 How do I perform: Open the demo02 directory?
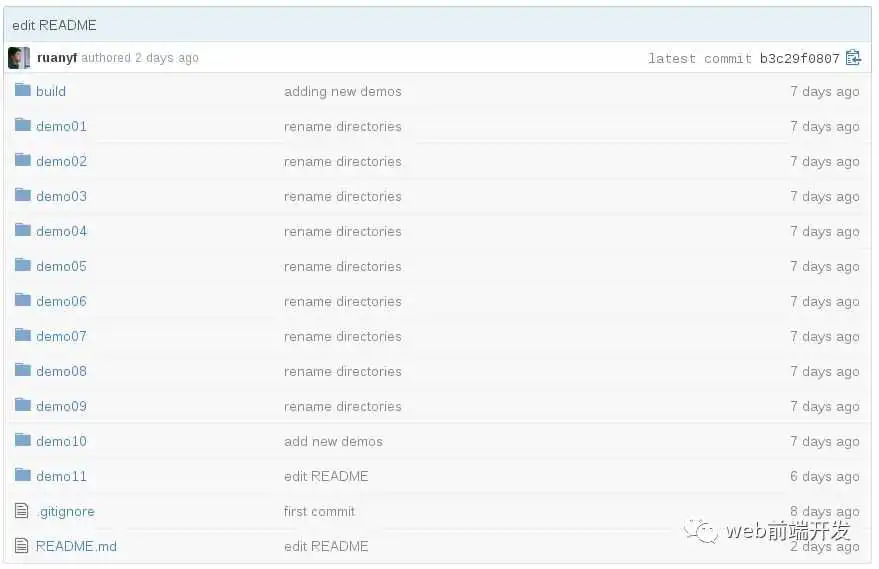click(61, 161)
